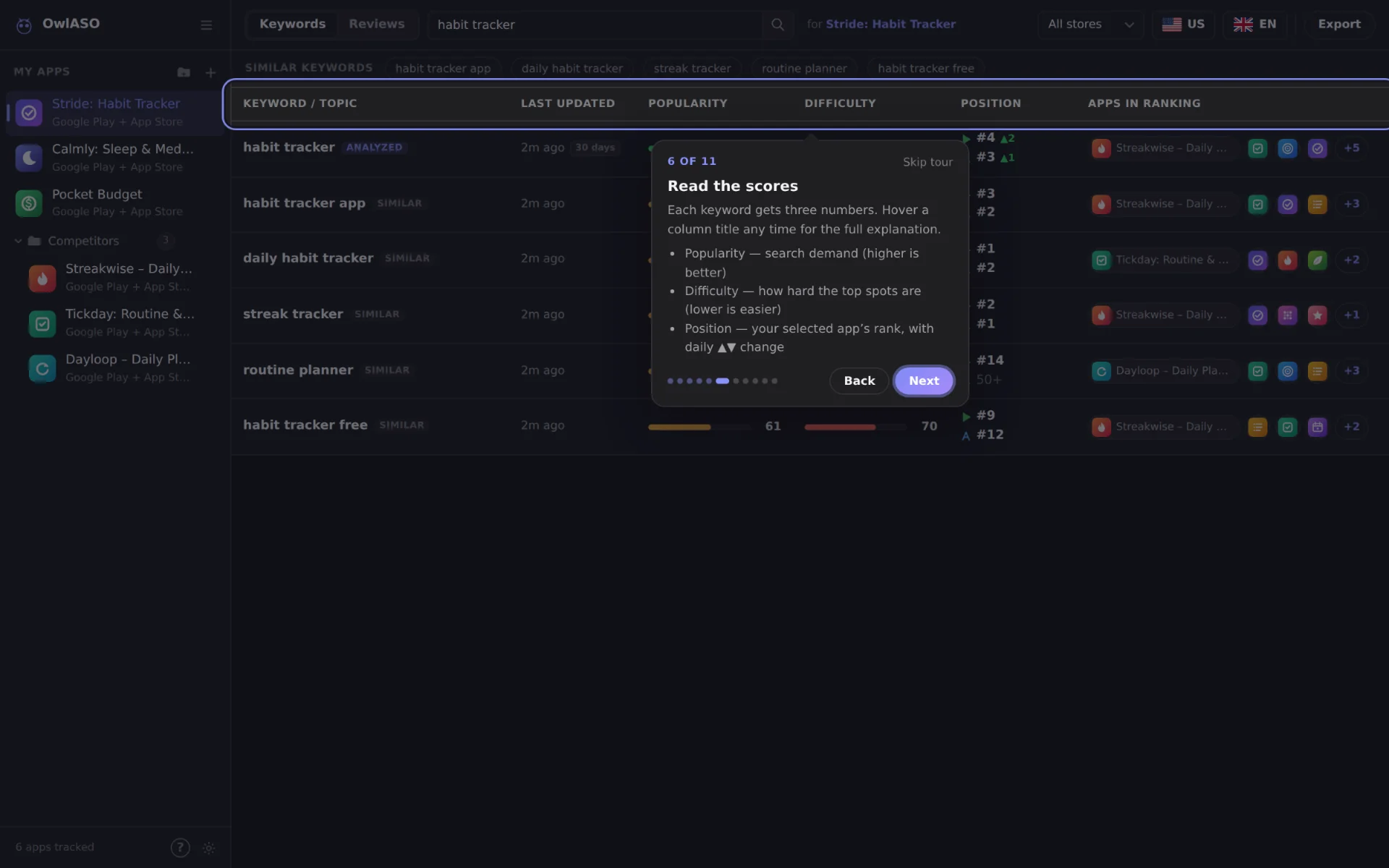The width and height of the screenshot is (1389, 868).
Task: Open the All stores dropdown
Action: click(x=1090, y=25)
